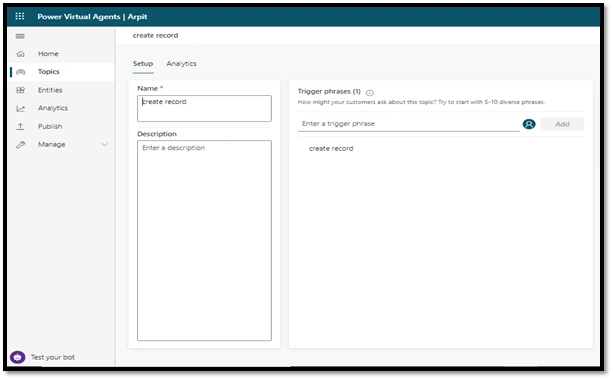613x380 pixels.
Task: Focus the Description text area
Action: [x=204, y=240]
